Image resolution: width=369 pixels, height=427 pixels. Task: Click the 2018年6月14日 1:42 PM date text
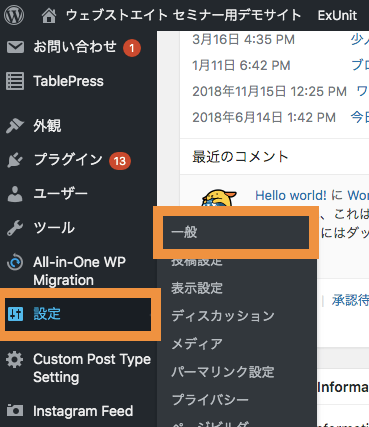[264, 117]
